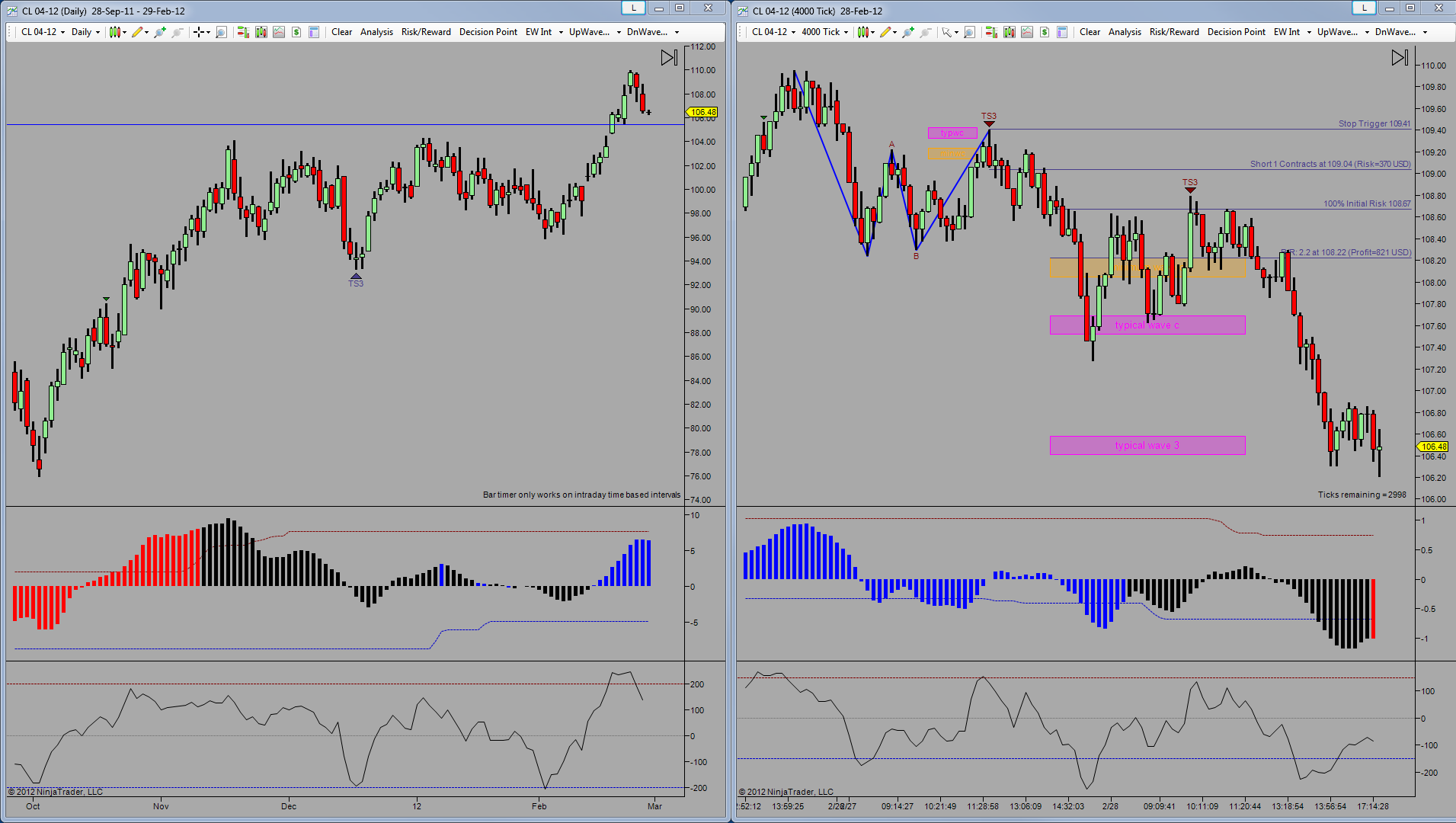This screenshot has width=1456, height=823.
Task: Open the Daily interval dropdown
Action: (86, 32)
